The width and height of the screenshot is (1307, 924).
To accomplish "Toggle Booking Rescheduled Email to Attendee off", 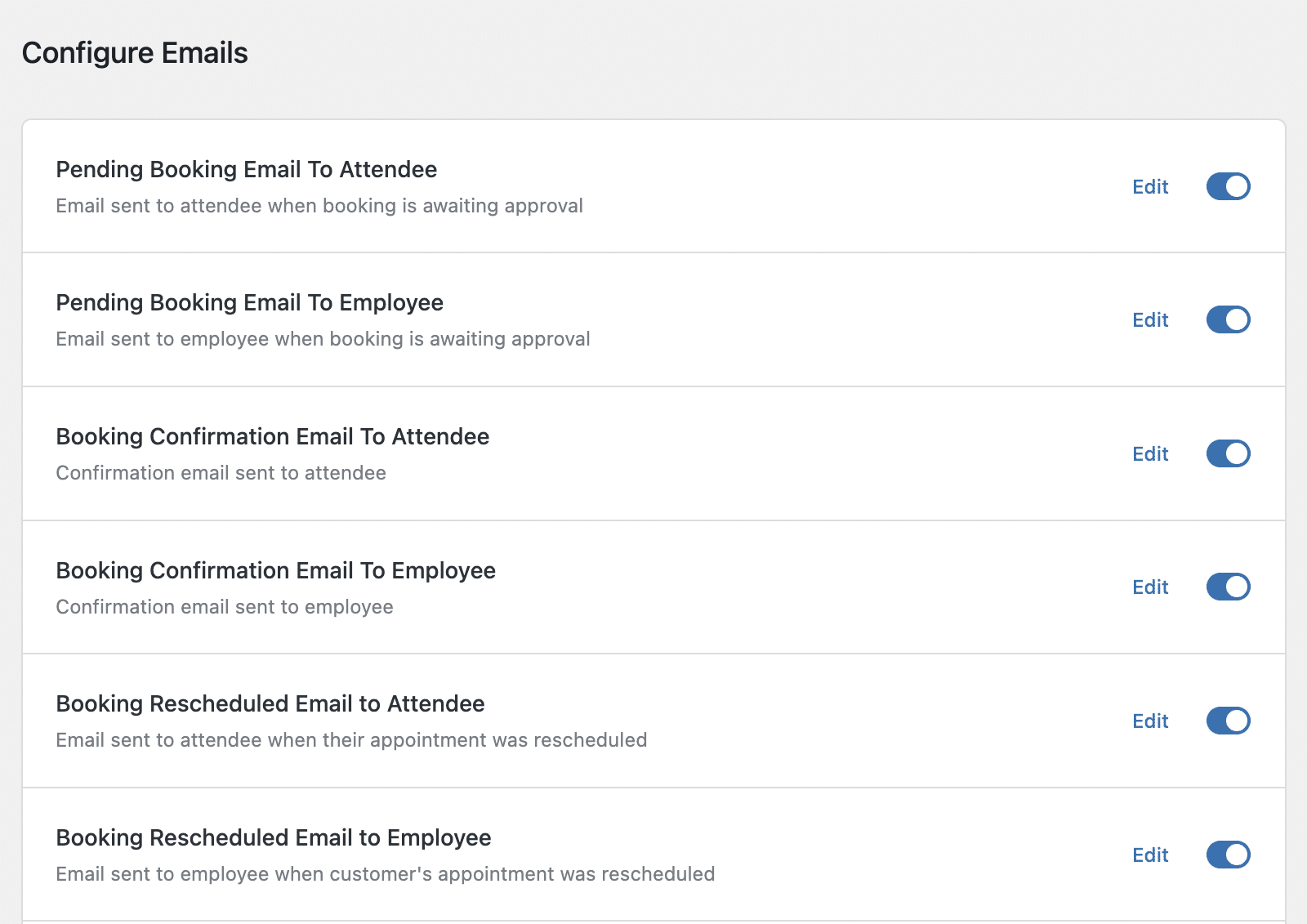I will point(1228,721).
